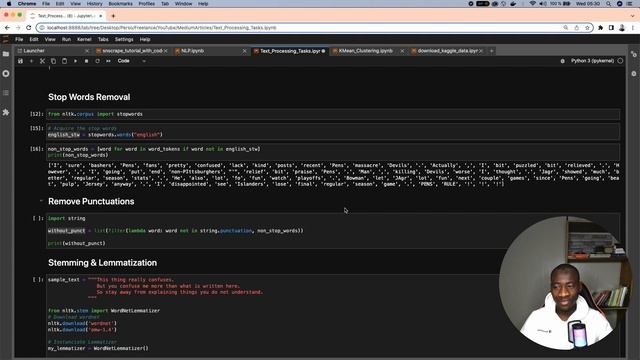
Task: Open the macOS Bookmarks menu
Action: (120, 4)
